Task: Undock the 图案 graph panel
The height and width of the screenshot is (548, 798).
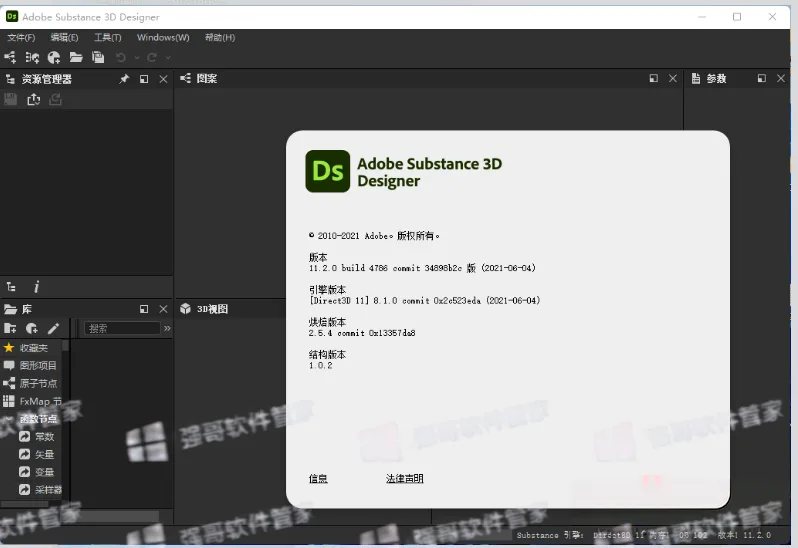Action: click(x=654, y=78)
